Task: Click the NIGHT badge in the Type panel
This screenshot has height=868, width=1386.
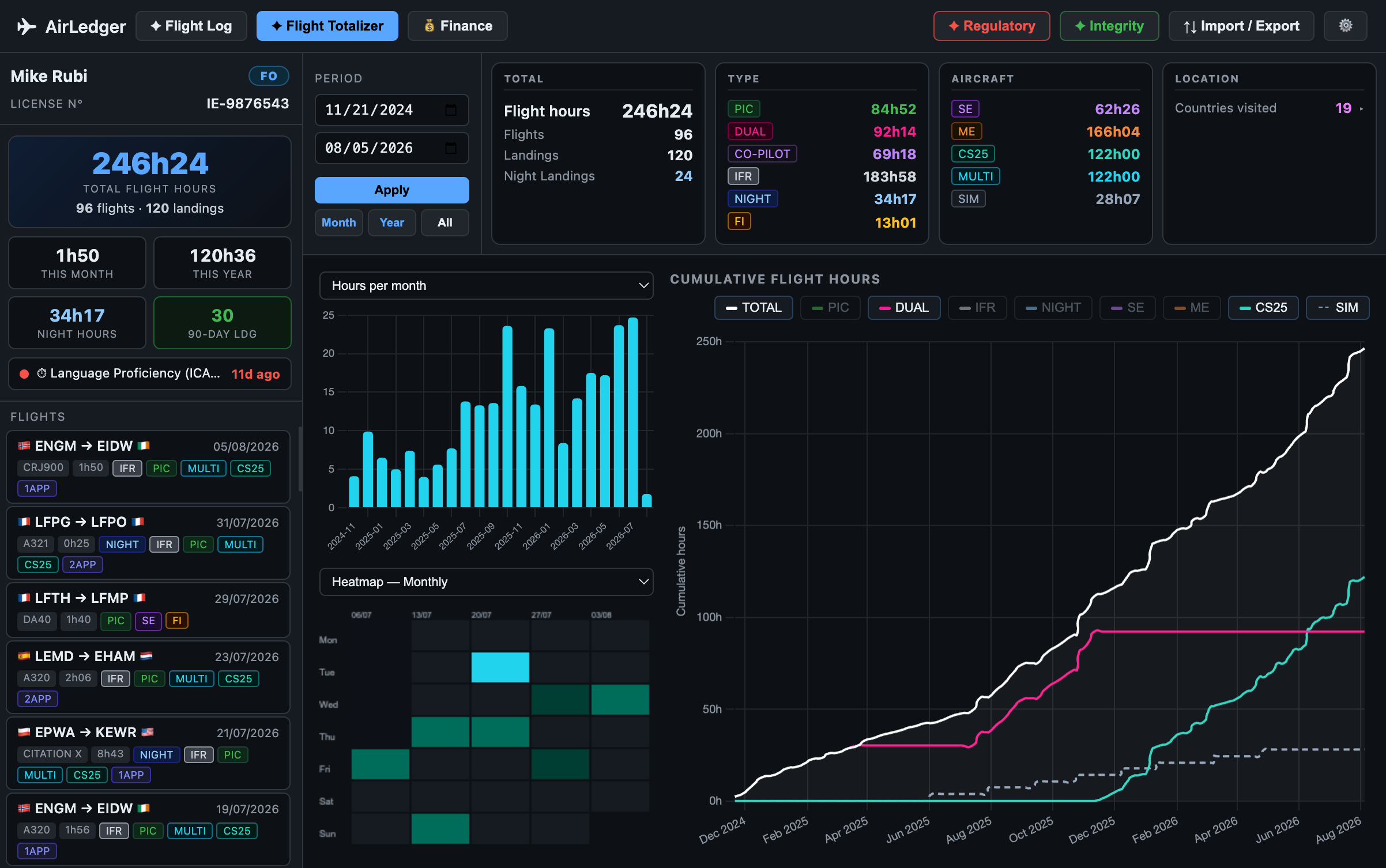Action: (752, 199)
